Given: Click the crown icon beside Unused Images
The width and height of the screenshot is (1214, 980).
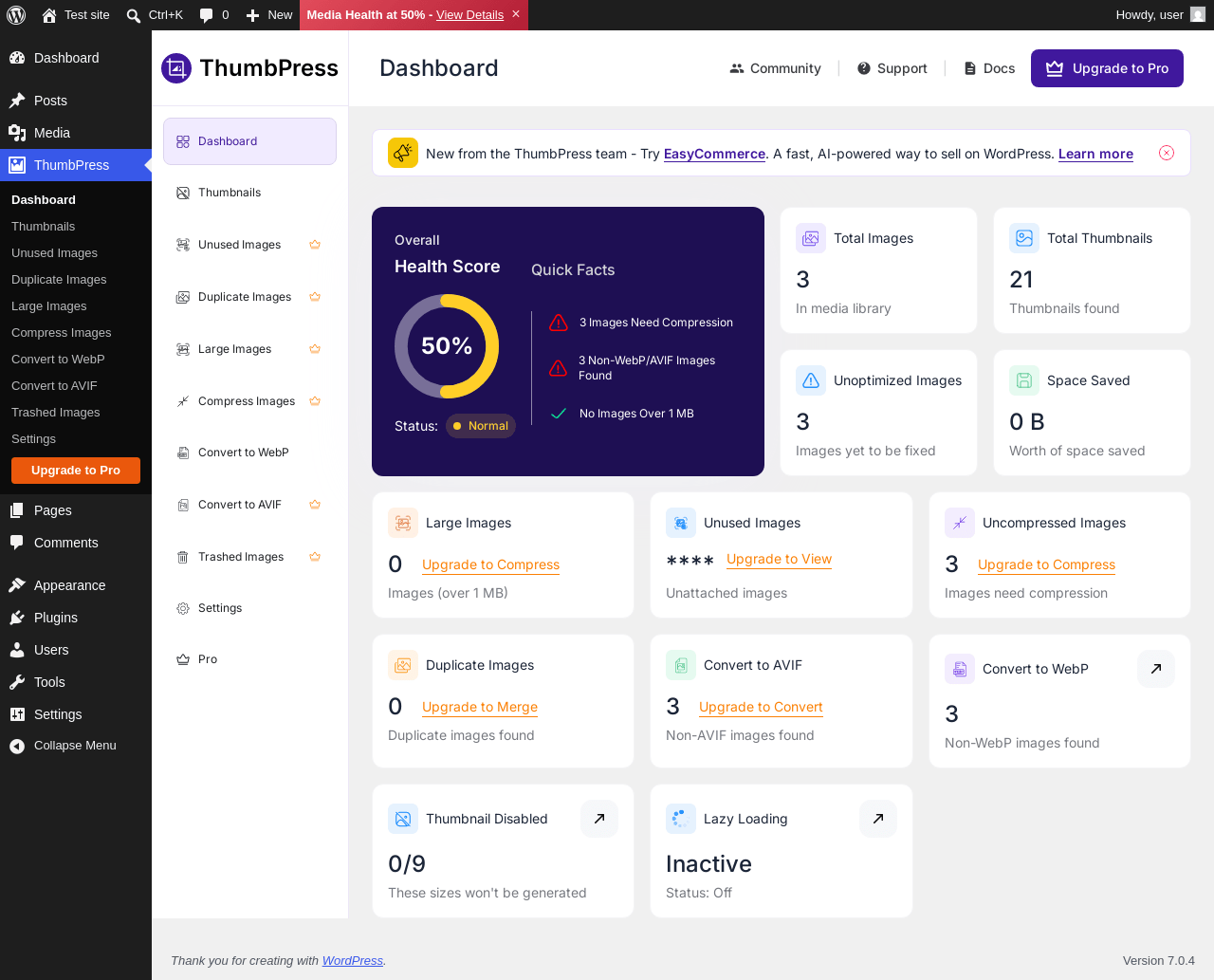Looking at the screenshot, I should point(315,245).
